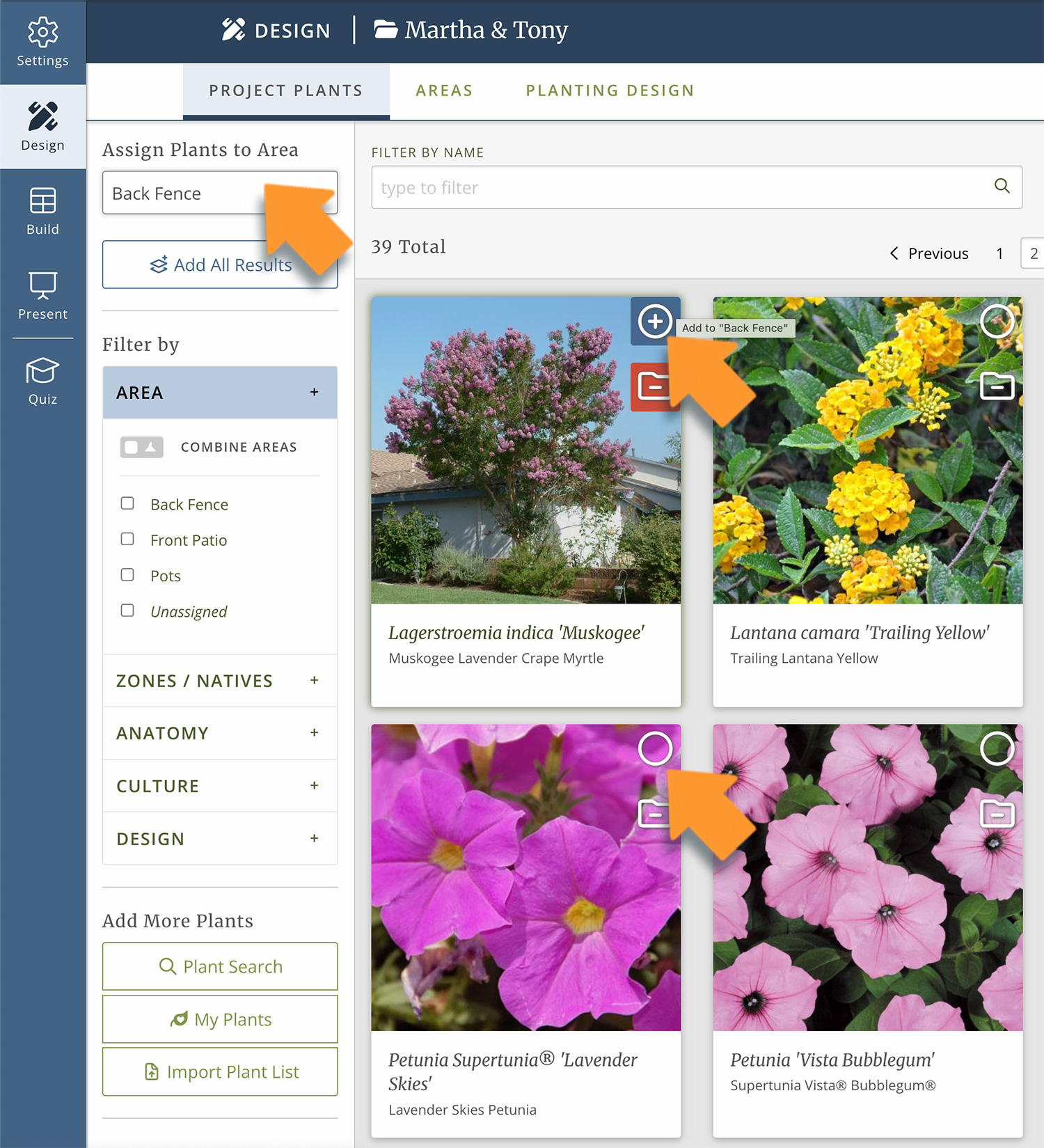The width and height of the screenshot is (1044, 1148).
Task: Click the Filter by Name input field
Action: 682,187
